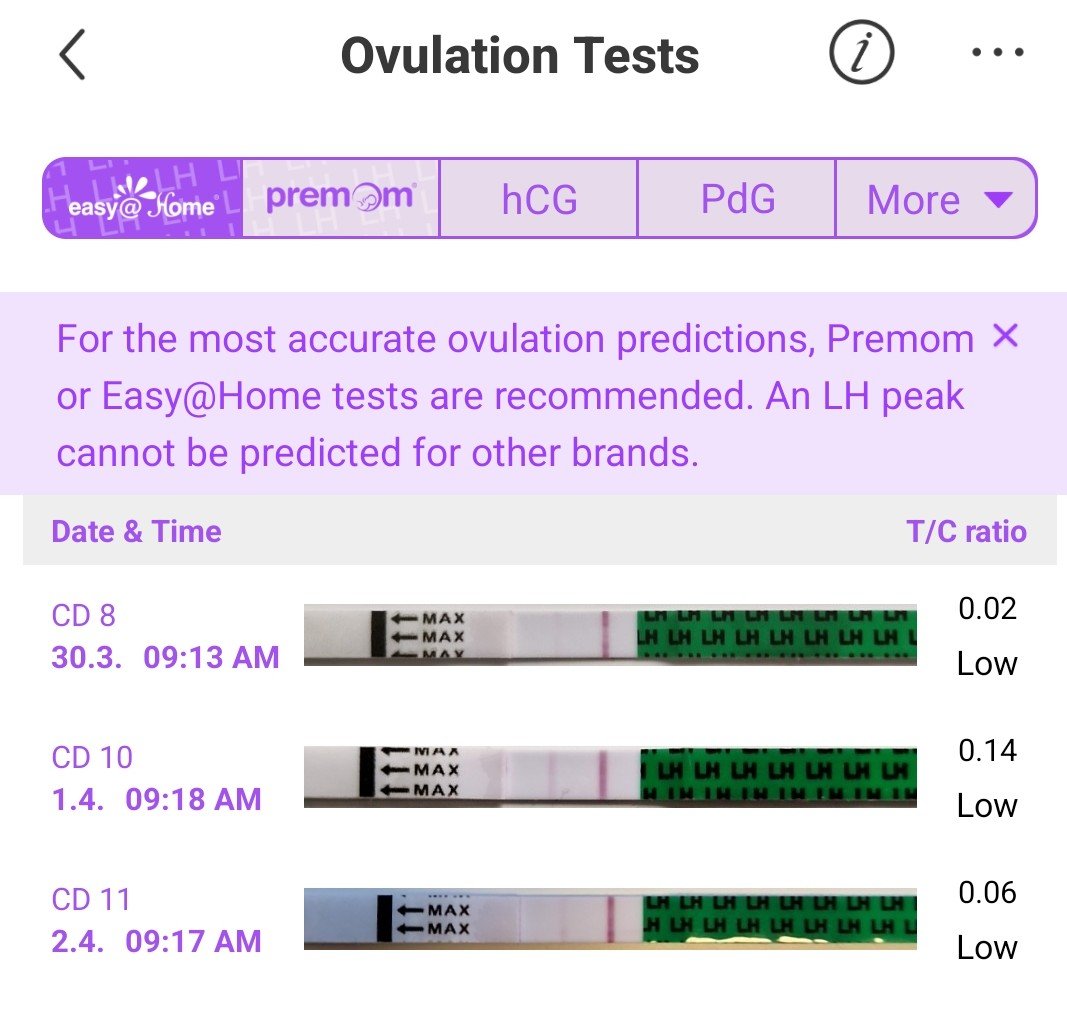Image resolution: width=1067 pixels, height=1034 pixels.
Task: Switch to the hCG tab
Action: click(x=539, y=199)
